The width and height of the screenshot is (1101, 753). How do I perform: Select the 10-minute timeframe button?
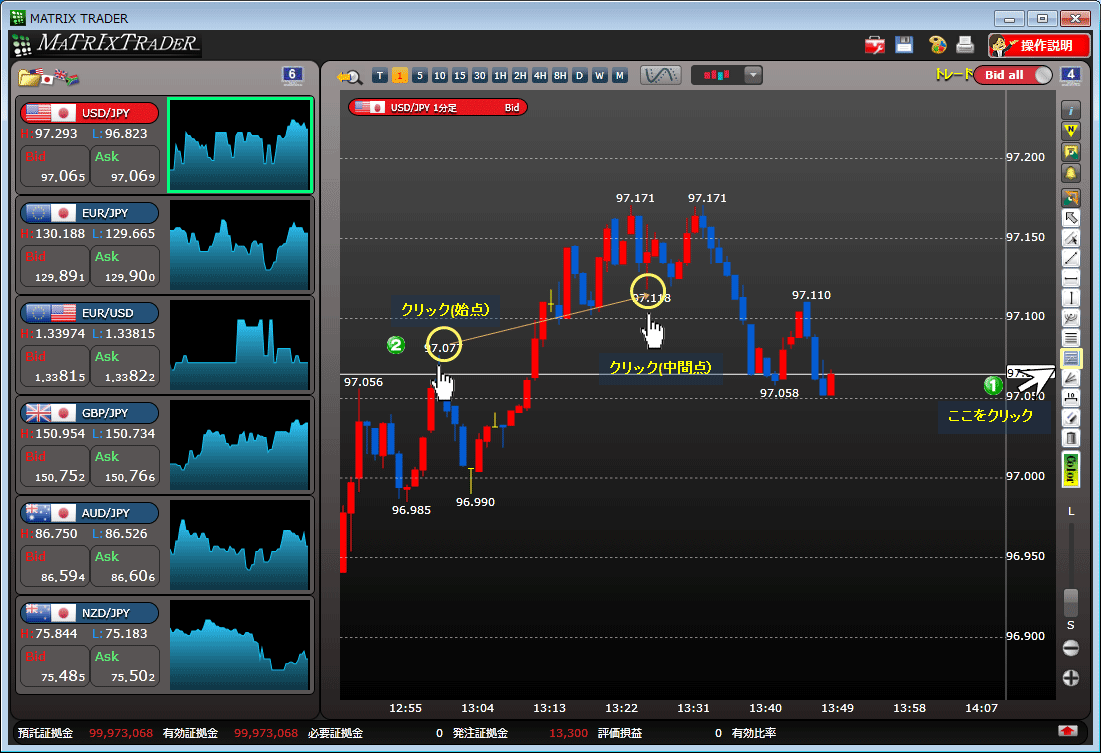[440, 75]
